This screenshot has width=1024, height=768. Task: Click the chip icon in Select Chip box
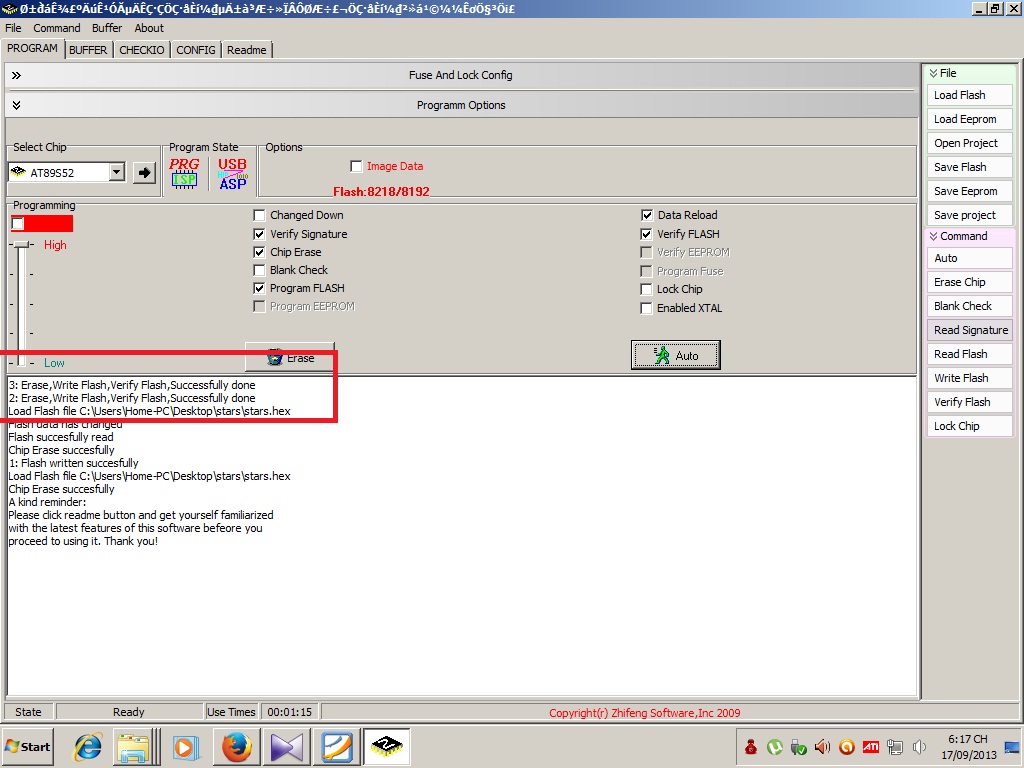[18, 172]
